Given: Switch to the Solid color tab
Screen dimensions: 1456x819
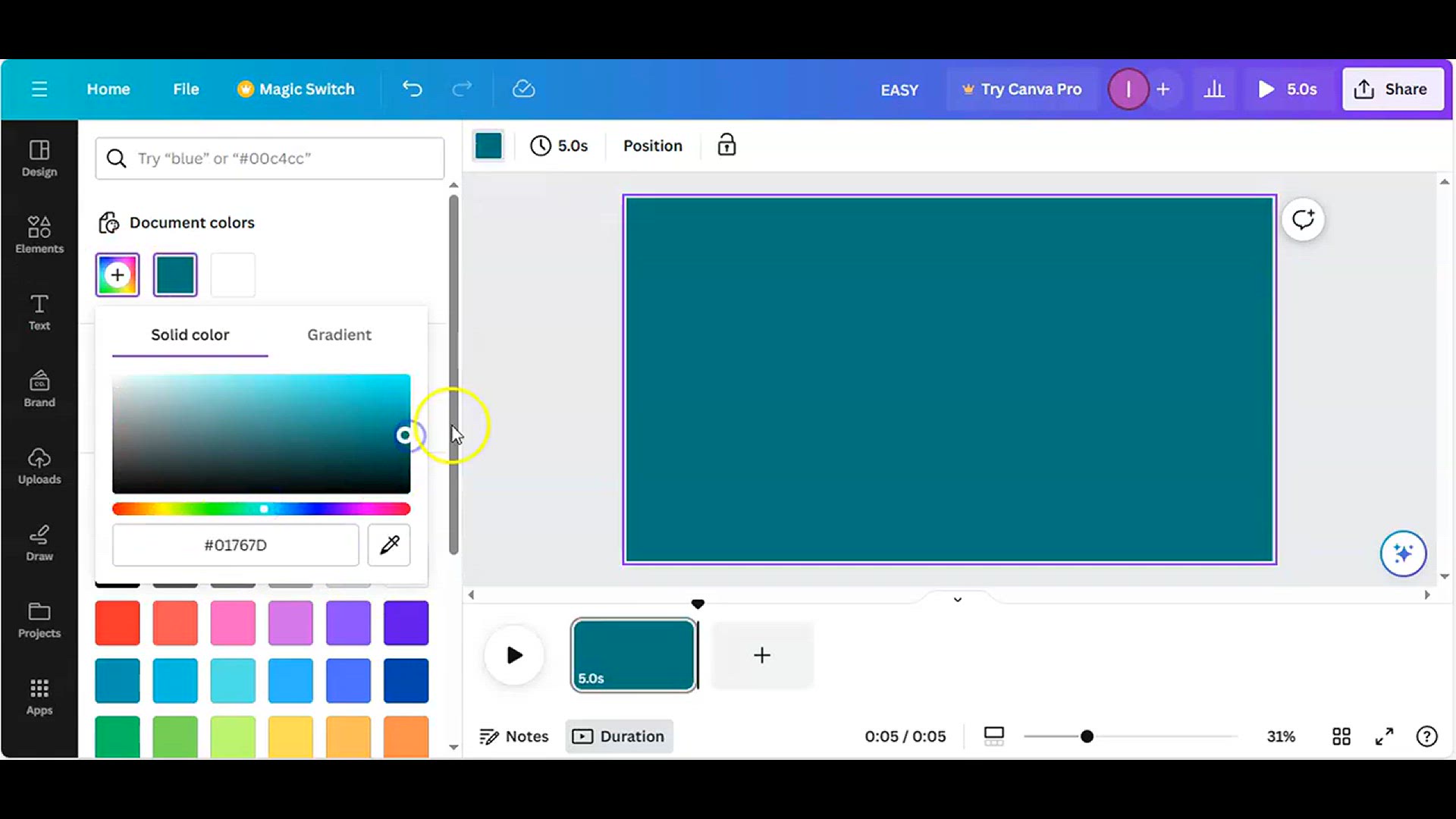Looking at the screenshot, I should [190, 334].
